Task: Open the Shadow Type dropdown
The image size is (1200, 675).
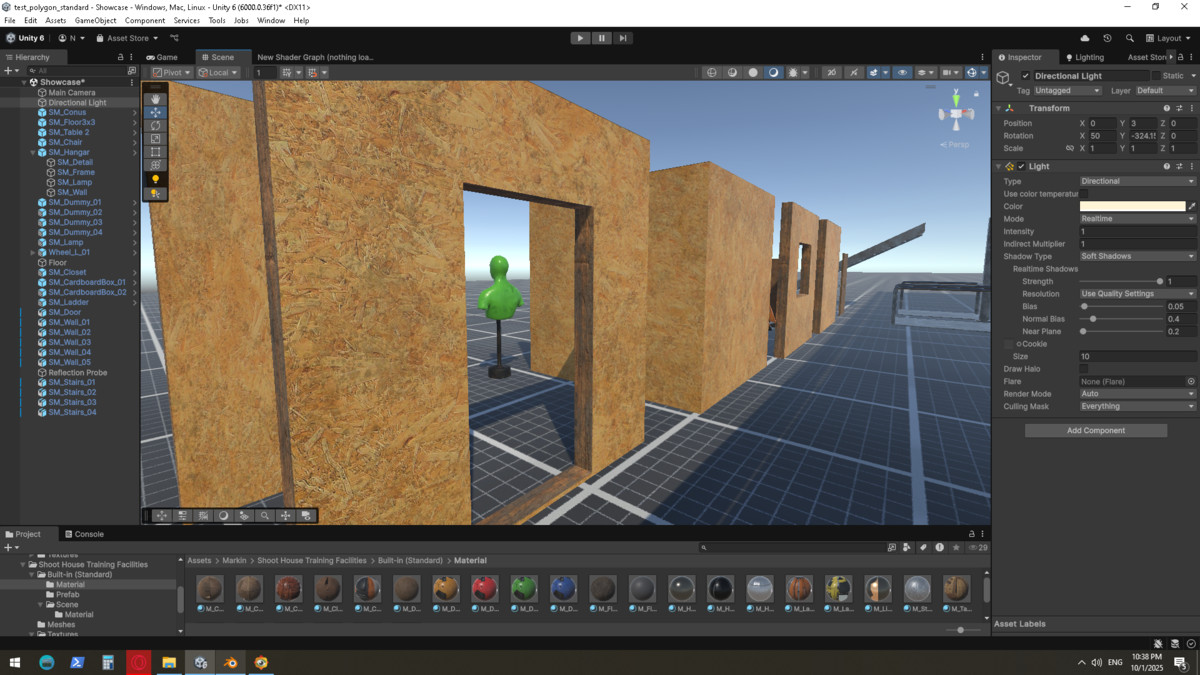Action: click(x=1137, y=256)
